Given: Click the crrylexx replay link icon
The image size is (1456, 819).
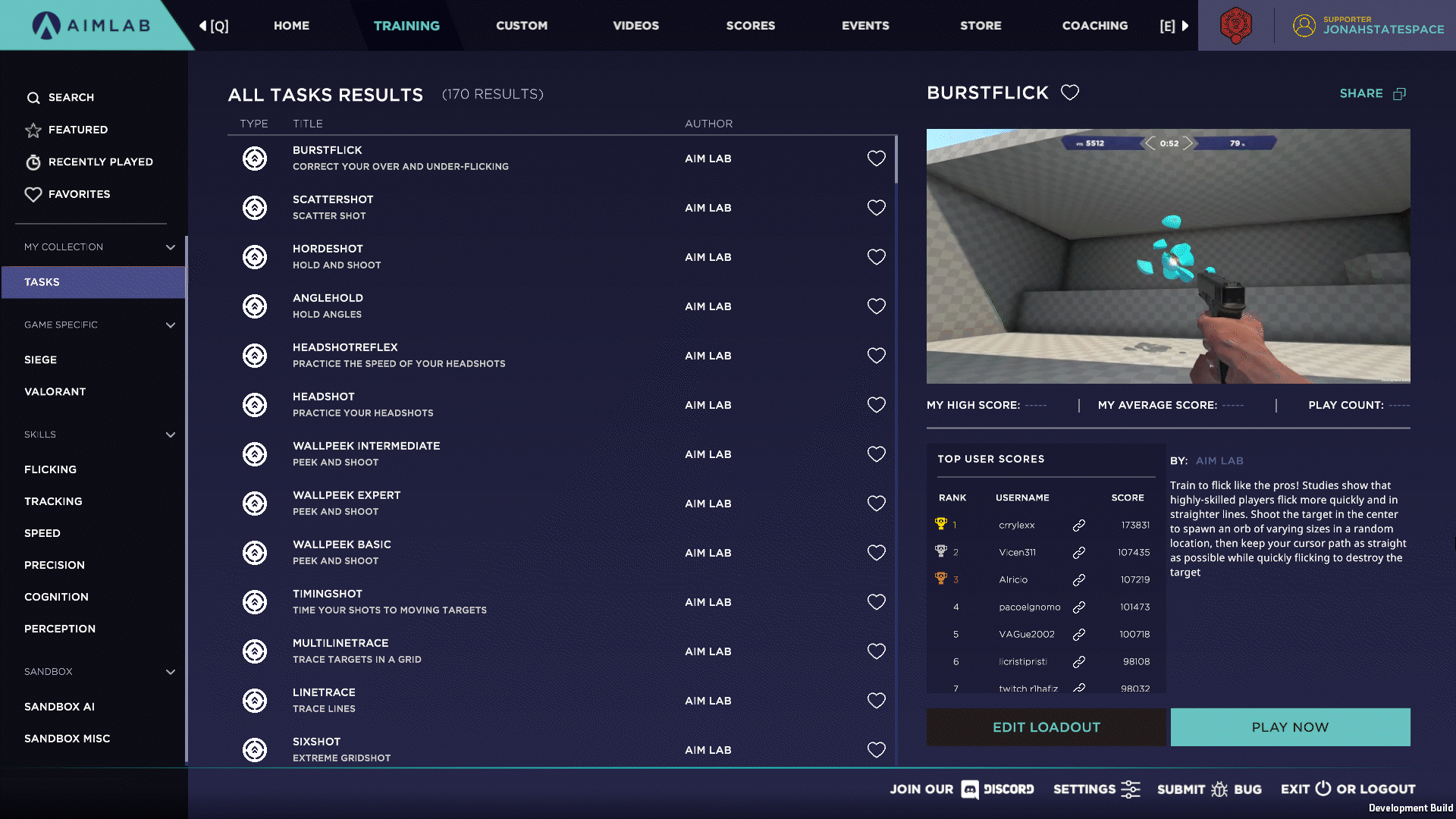Looking at the screenshot, I should pos(1078,526).
